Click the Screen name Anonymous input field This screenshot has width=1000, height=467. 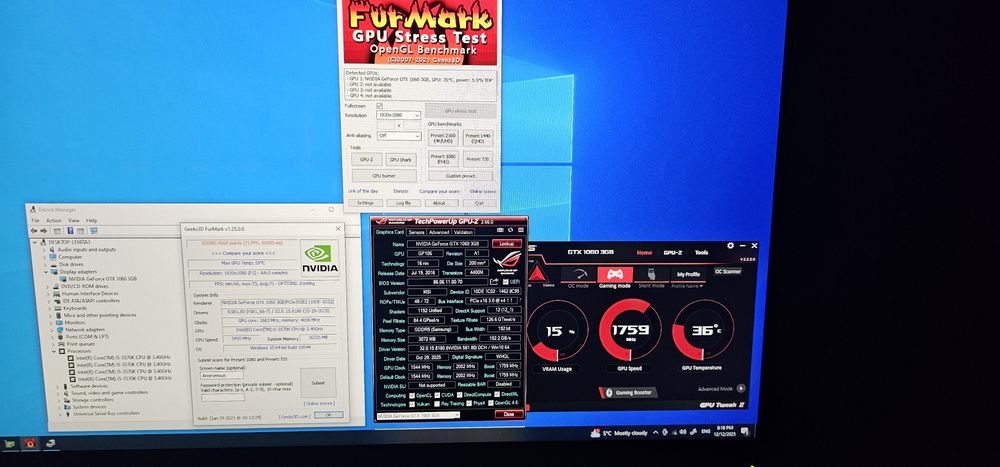pos(222,375)
